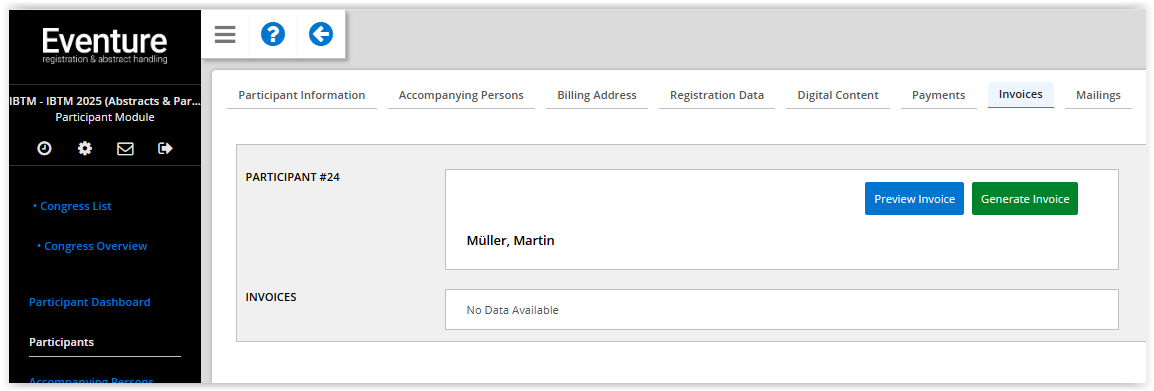1154x391 pixels.
Task: Switch to Digital Content tab
Action: (x=838, y=96)
